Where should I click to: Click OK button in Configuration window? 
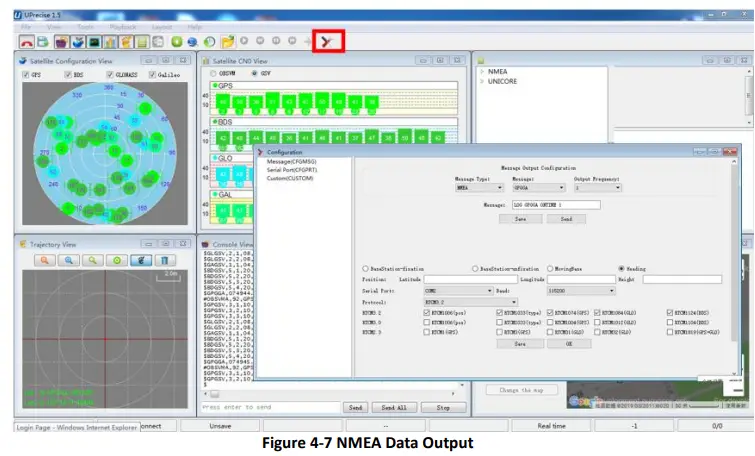[x=569, y=344]
